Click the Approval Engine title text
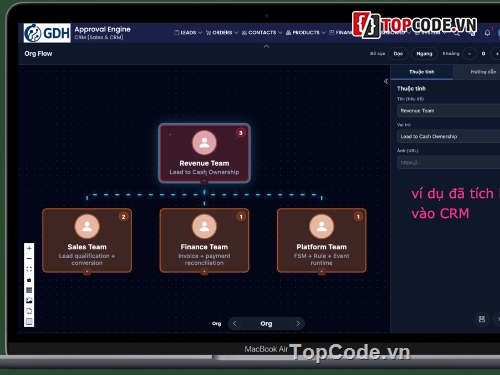The image size is (500, 375). pos(102,29)
